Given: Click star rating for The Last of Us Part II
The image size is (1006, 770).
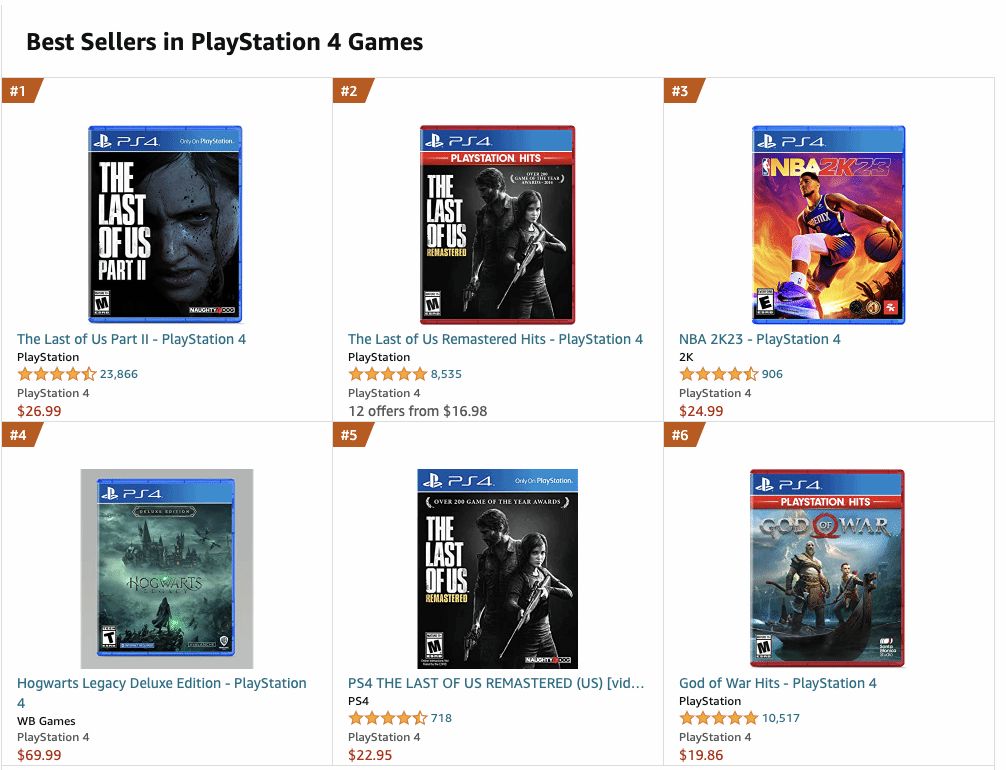Looking at the screenshot, I should [56, 374].
